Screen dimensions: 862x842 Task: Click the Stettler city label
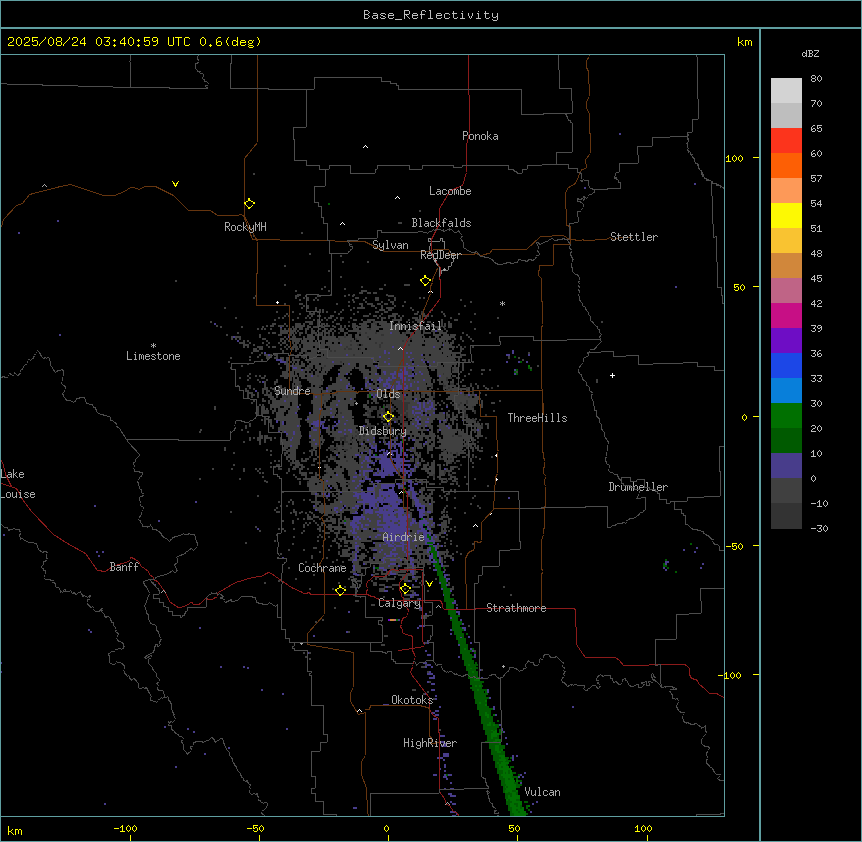(x=634, y=237)
